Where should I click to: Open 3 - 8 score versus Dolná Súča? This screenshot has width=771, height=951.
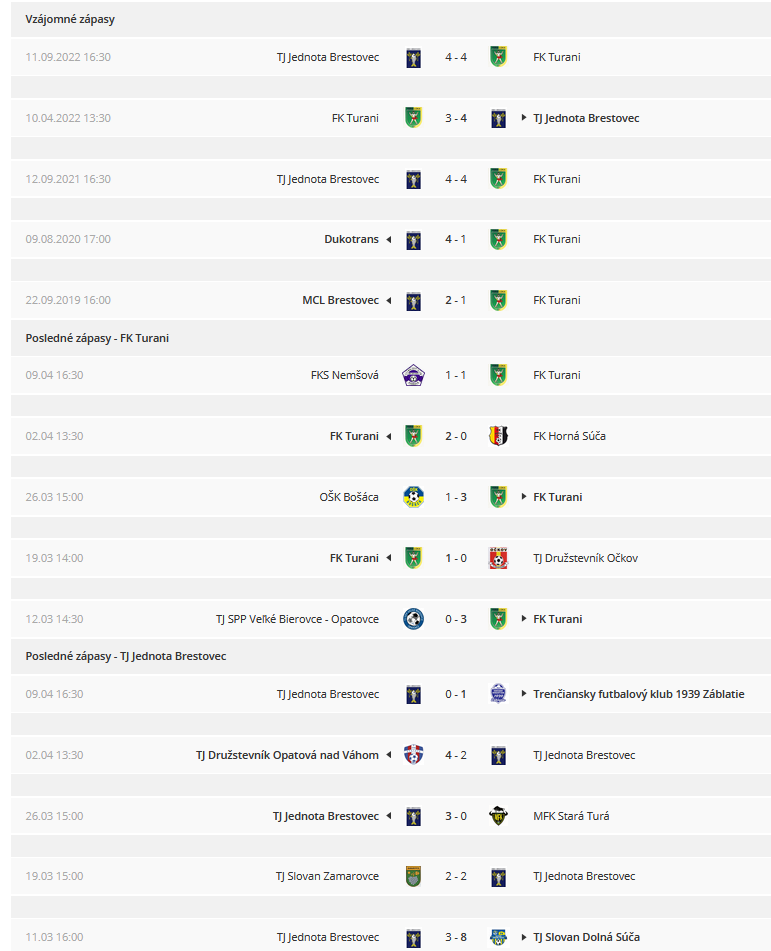(x=456, y=937)
